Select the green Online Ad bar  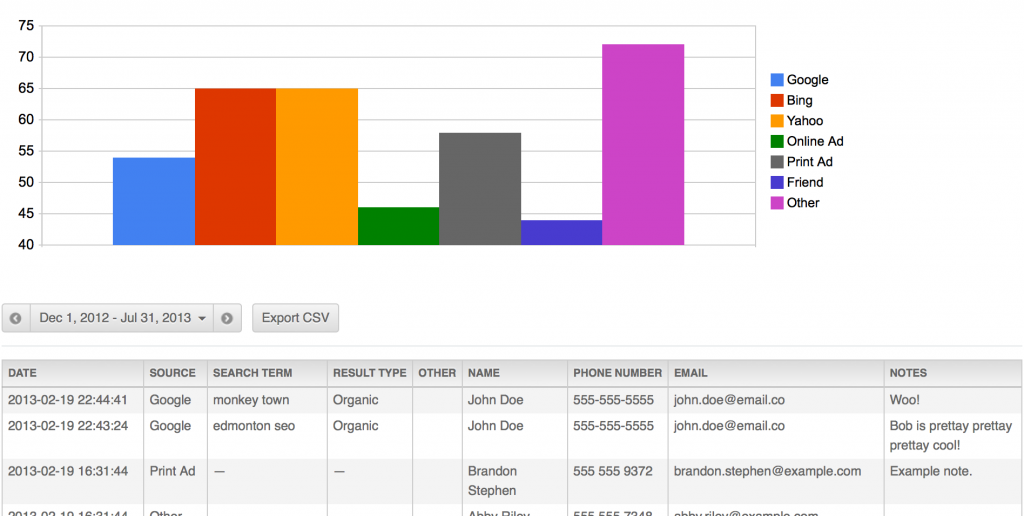pyautogui.click(x=398, y=226)
